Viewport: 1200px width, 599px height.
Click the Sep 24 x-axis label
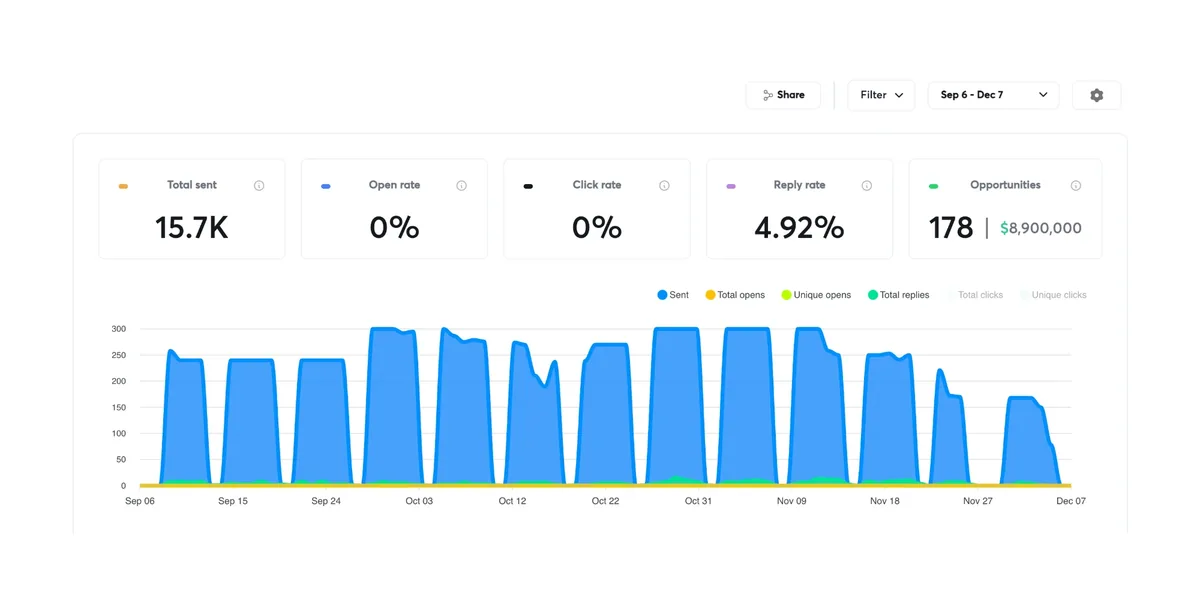click(x=326, y=501)
